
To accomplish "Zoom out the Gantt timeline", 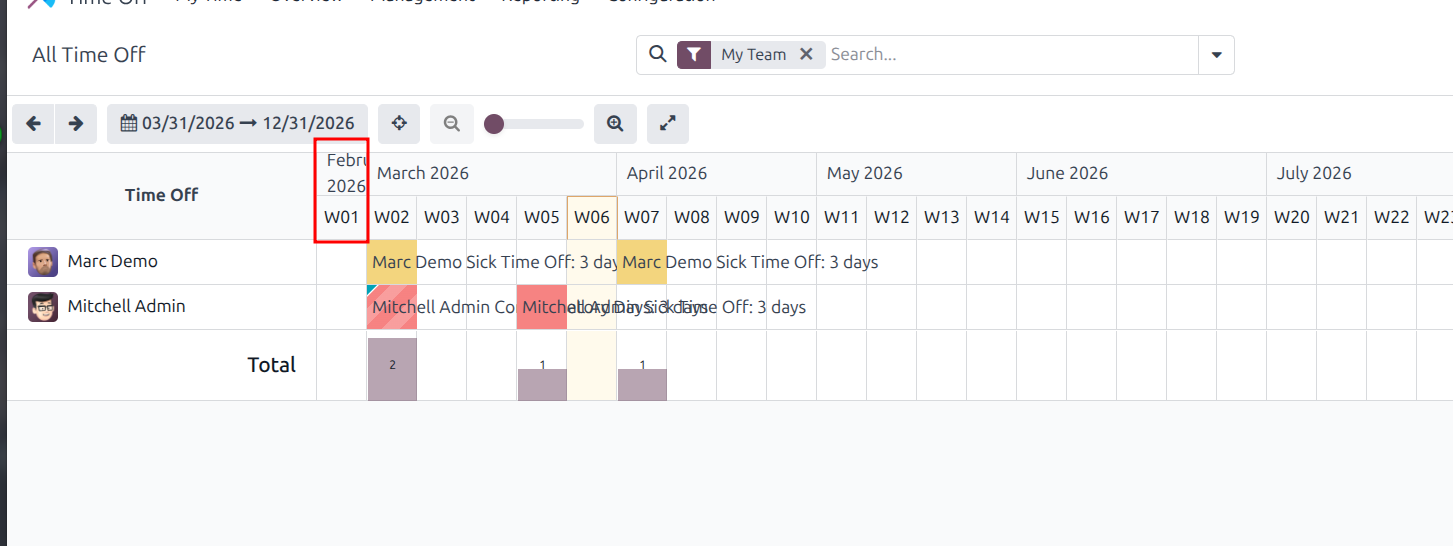I will [x=452, y=124].
